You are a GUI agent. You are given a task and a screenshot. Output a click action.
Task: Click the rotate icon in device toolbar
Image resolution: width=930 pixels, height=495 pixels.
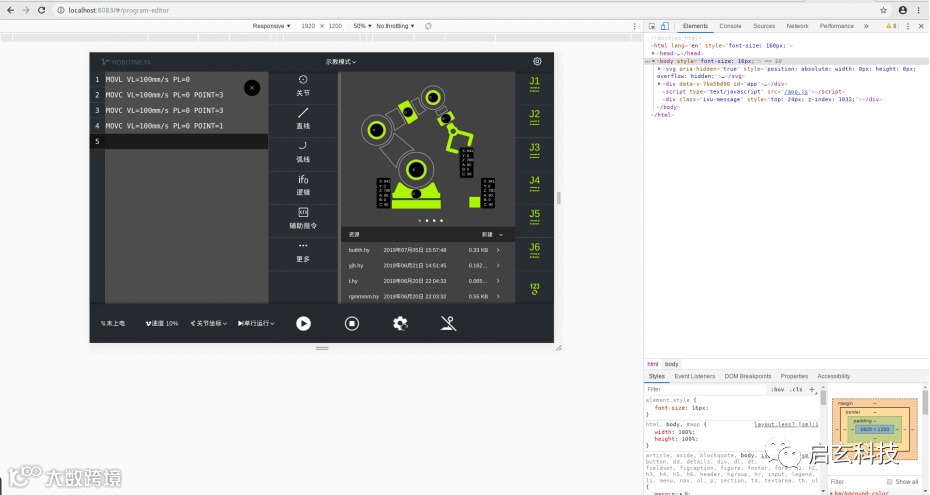[x=428, y=26]
